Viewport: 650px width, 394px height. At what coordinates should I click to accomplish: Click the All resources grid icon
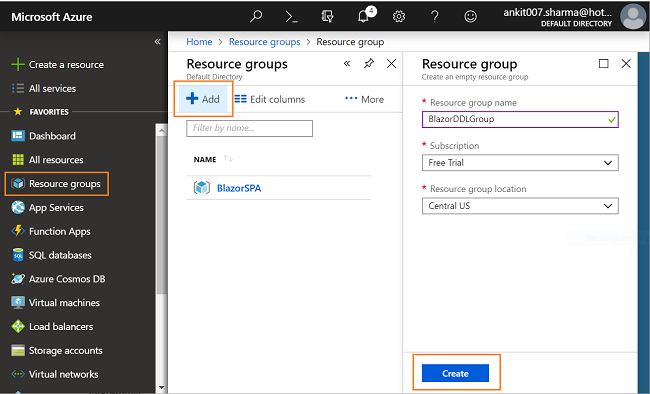click(x=18, y=160)
